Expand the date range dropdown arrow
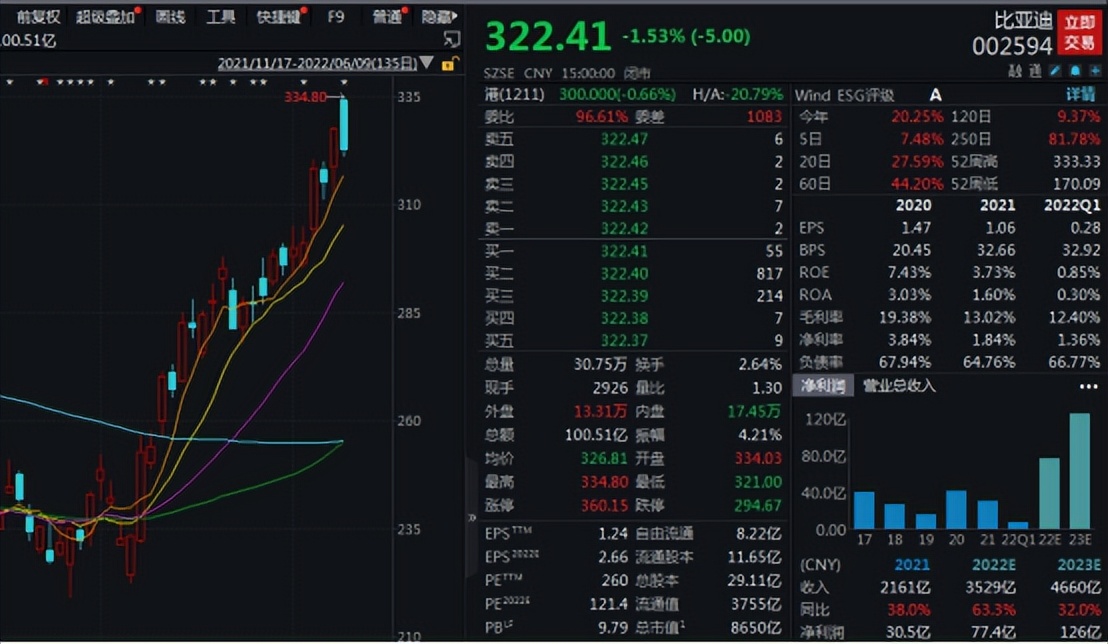 tap(428, 64)
